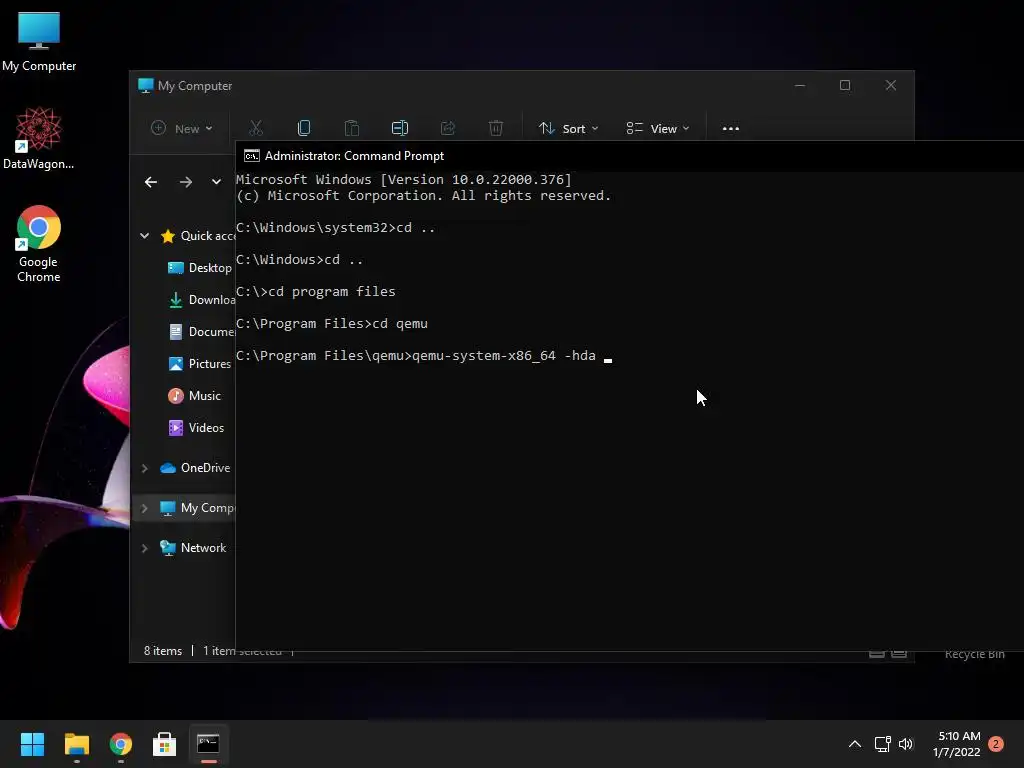
Task: Click the Copy icon in Explorer toolbar
Action: tap(304, 128)
